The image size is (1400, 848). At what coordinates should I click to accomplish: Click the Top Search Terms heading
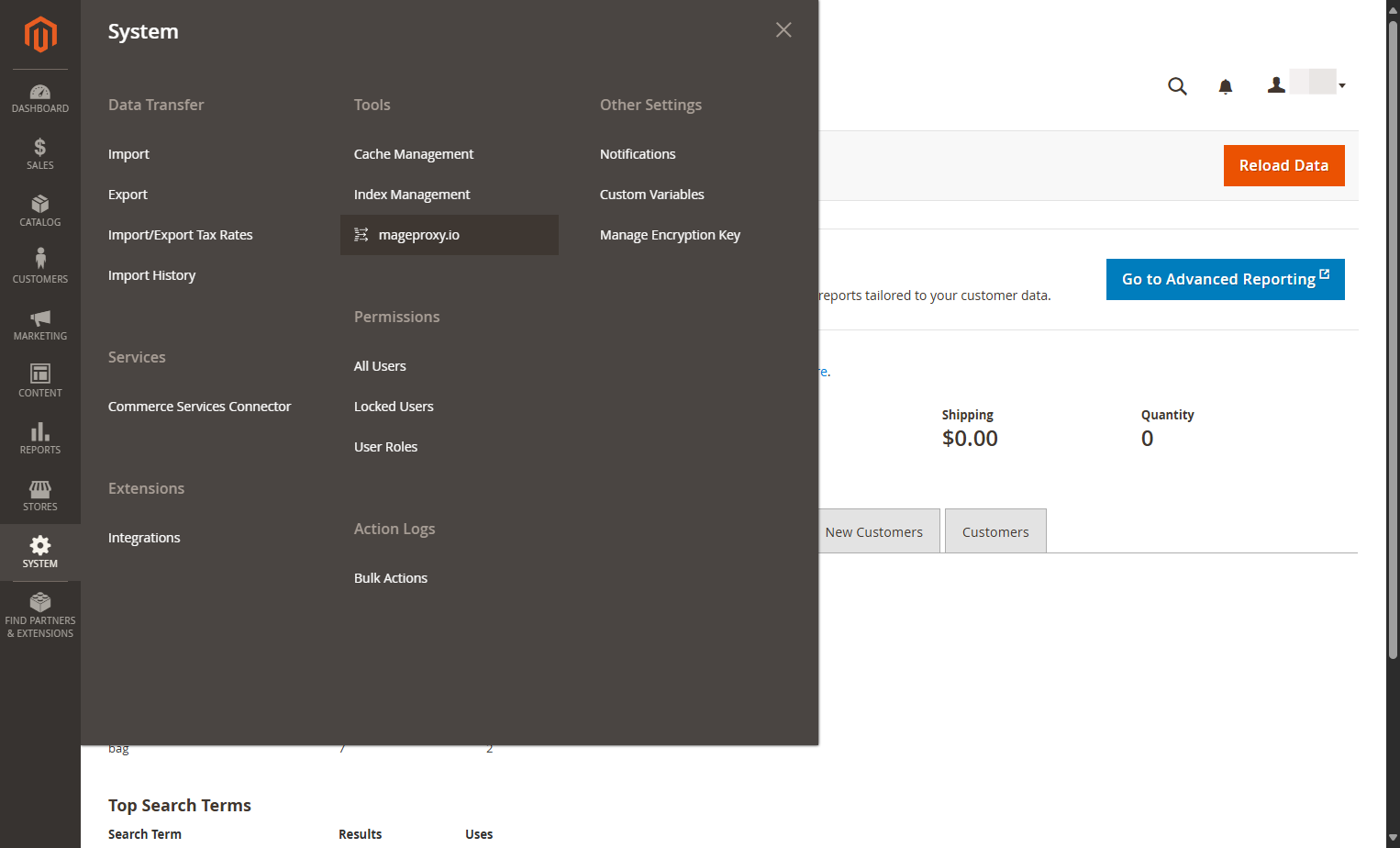180,805
